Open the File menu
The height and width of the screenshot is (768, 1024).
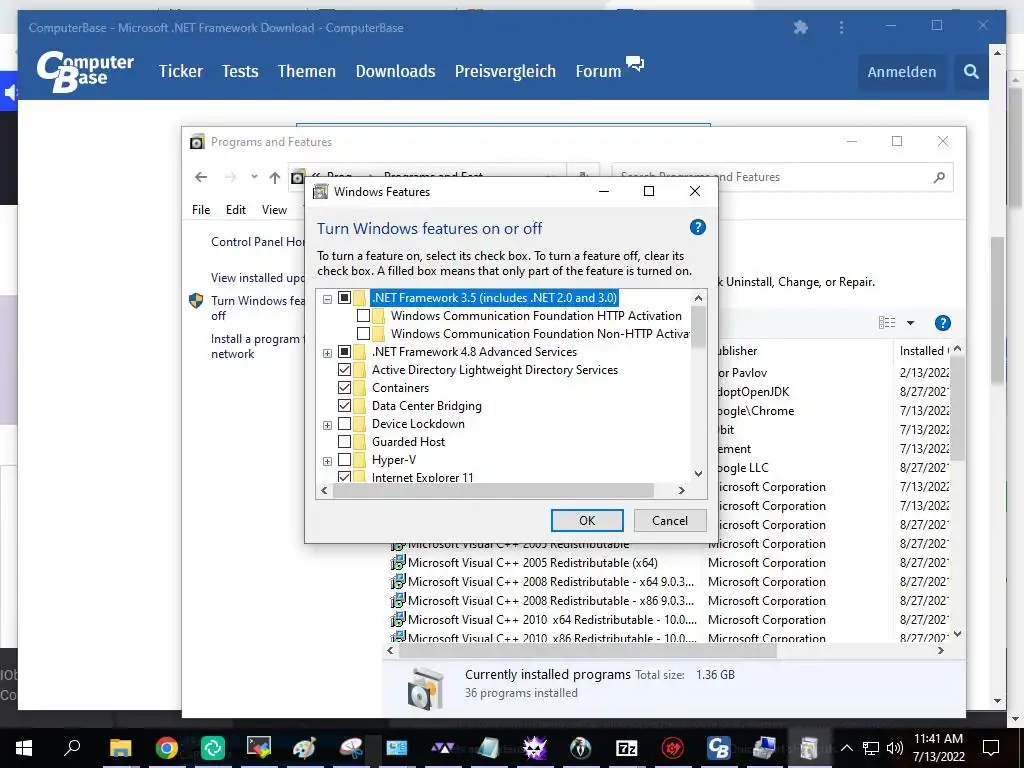[201, 210]
